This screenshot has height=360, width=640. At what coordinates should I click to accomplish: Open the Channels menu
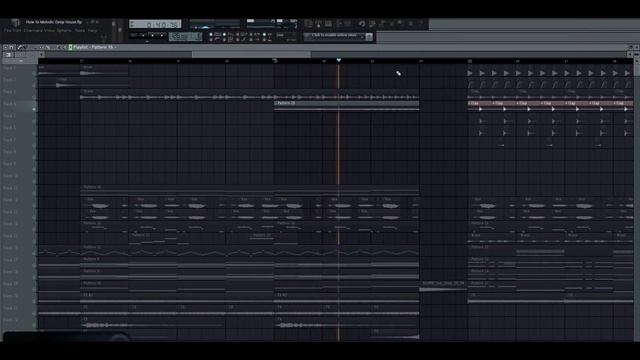(x=33, y=31)
